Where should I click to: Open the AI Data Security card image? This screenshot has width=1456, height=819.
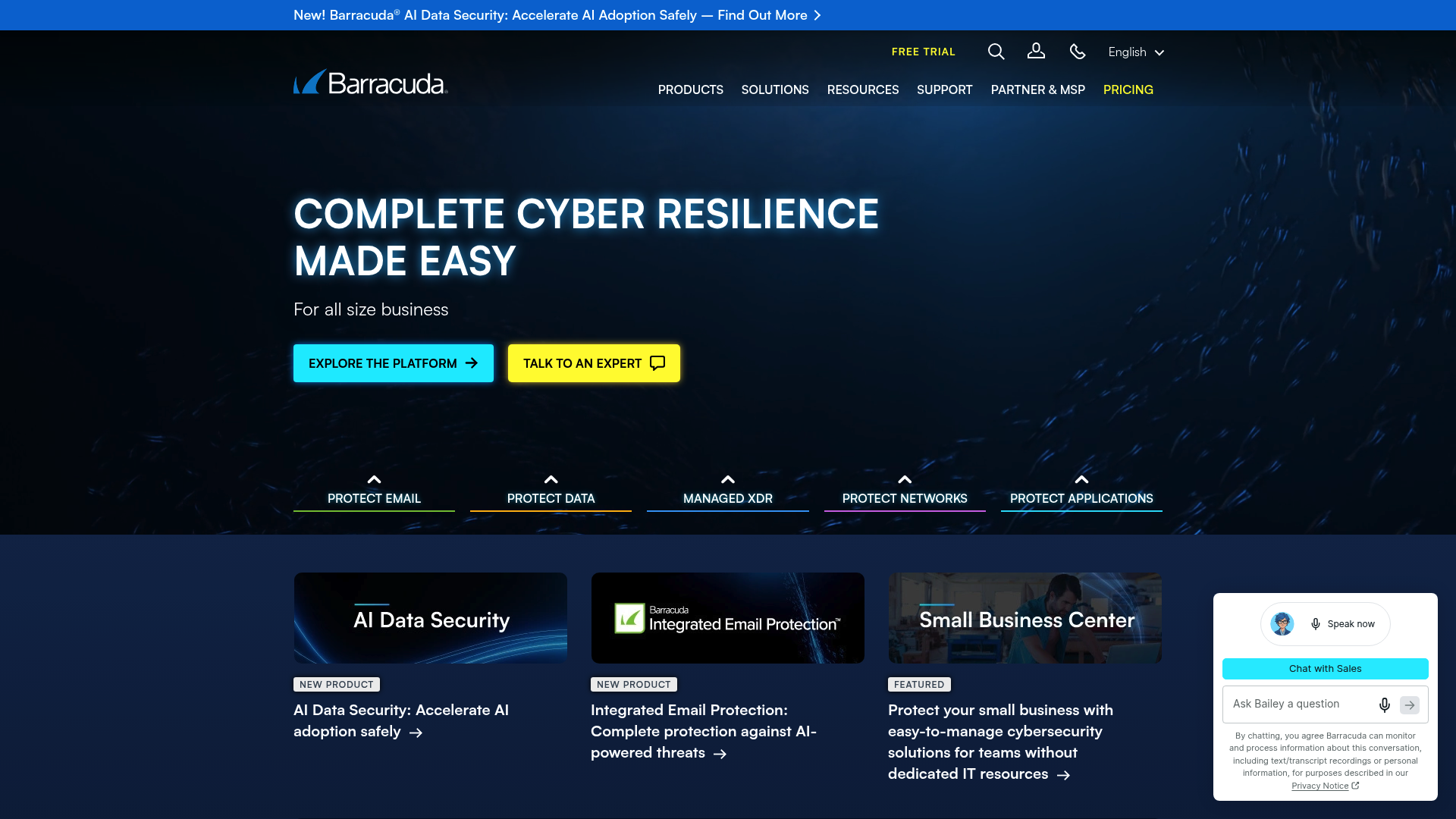(431, 618)
